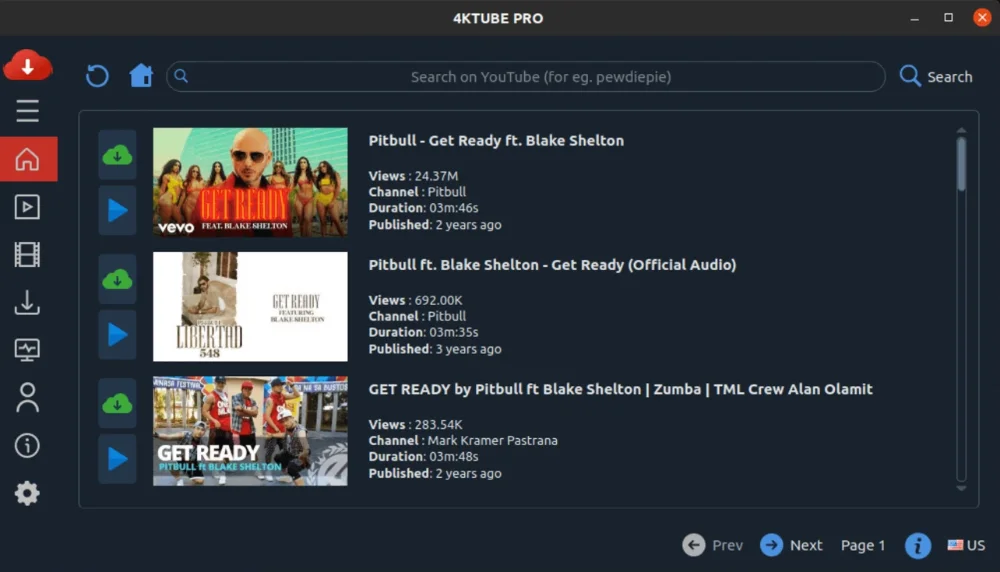Click the blue home icon in toolbar
This screenshot has height=572, width=1000.
(x=141, y=75)
